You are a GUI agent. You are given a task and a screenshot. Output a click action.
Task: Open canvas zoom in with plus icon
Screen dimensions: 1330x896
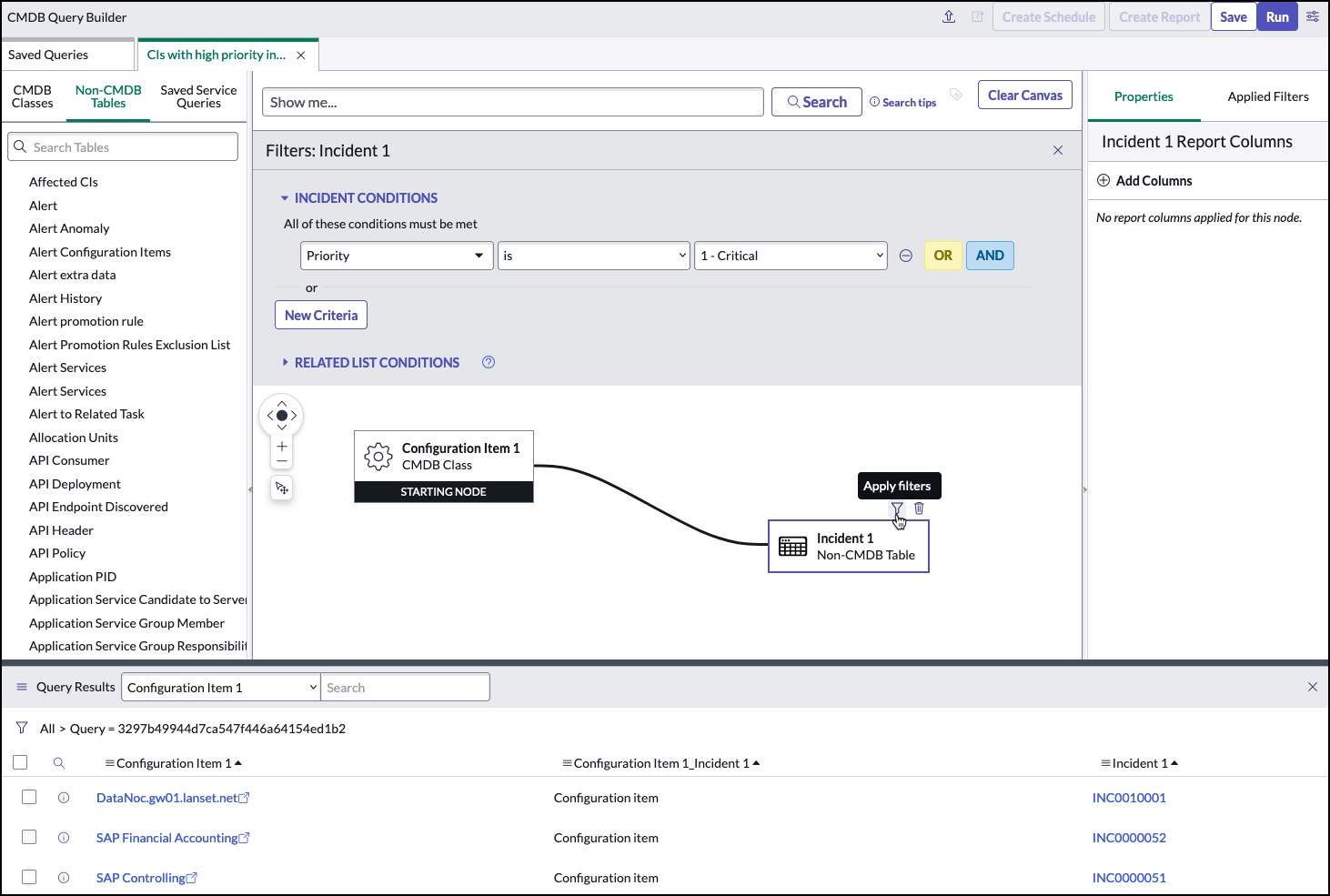click(x=281, y=446)
